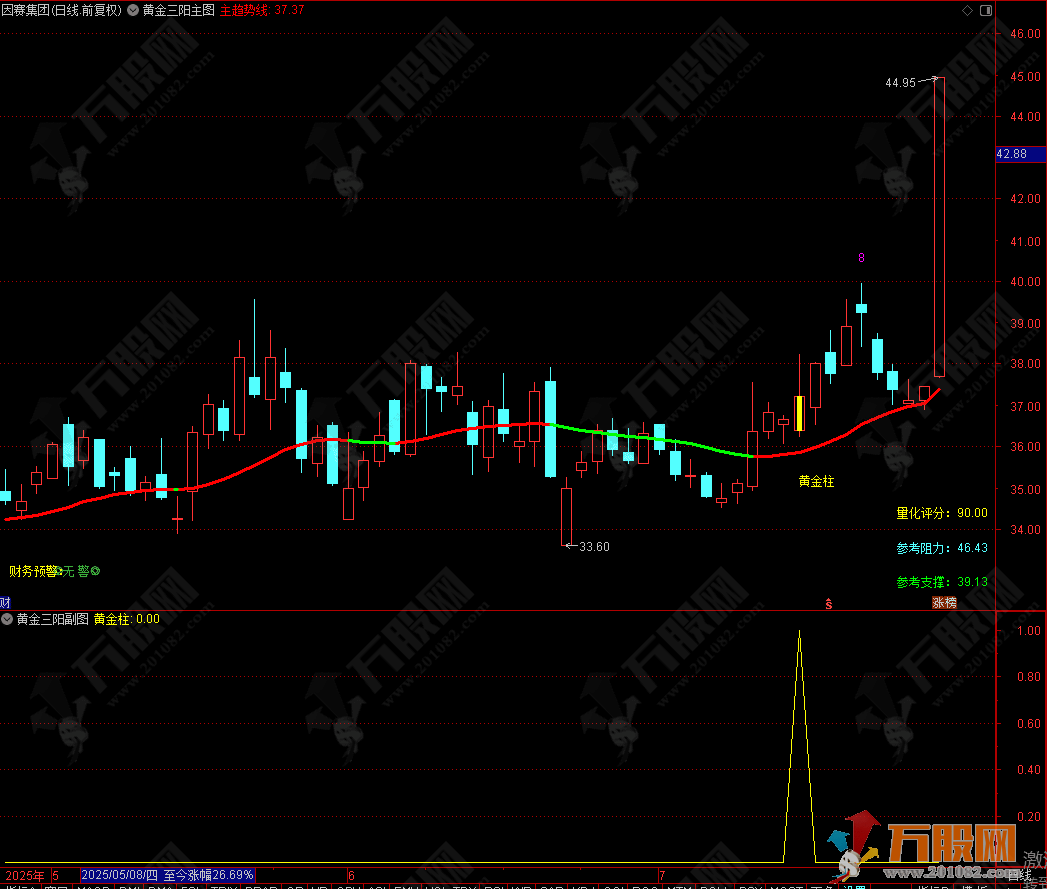Click the 34.00 price axis label
The height and width of the screenshot is (889, 1047).
pos(1025,530)
